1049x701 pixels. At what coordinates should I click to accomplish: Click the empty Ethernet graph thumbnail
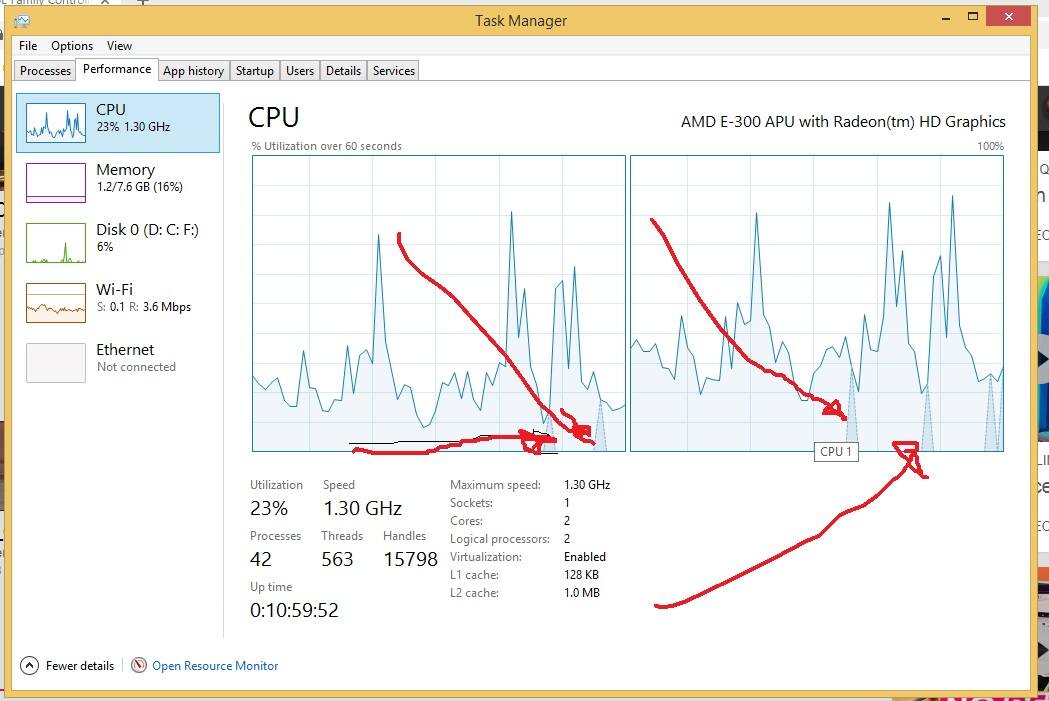(56, 363)
